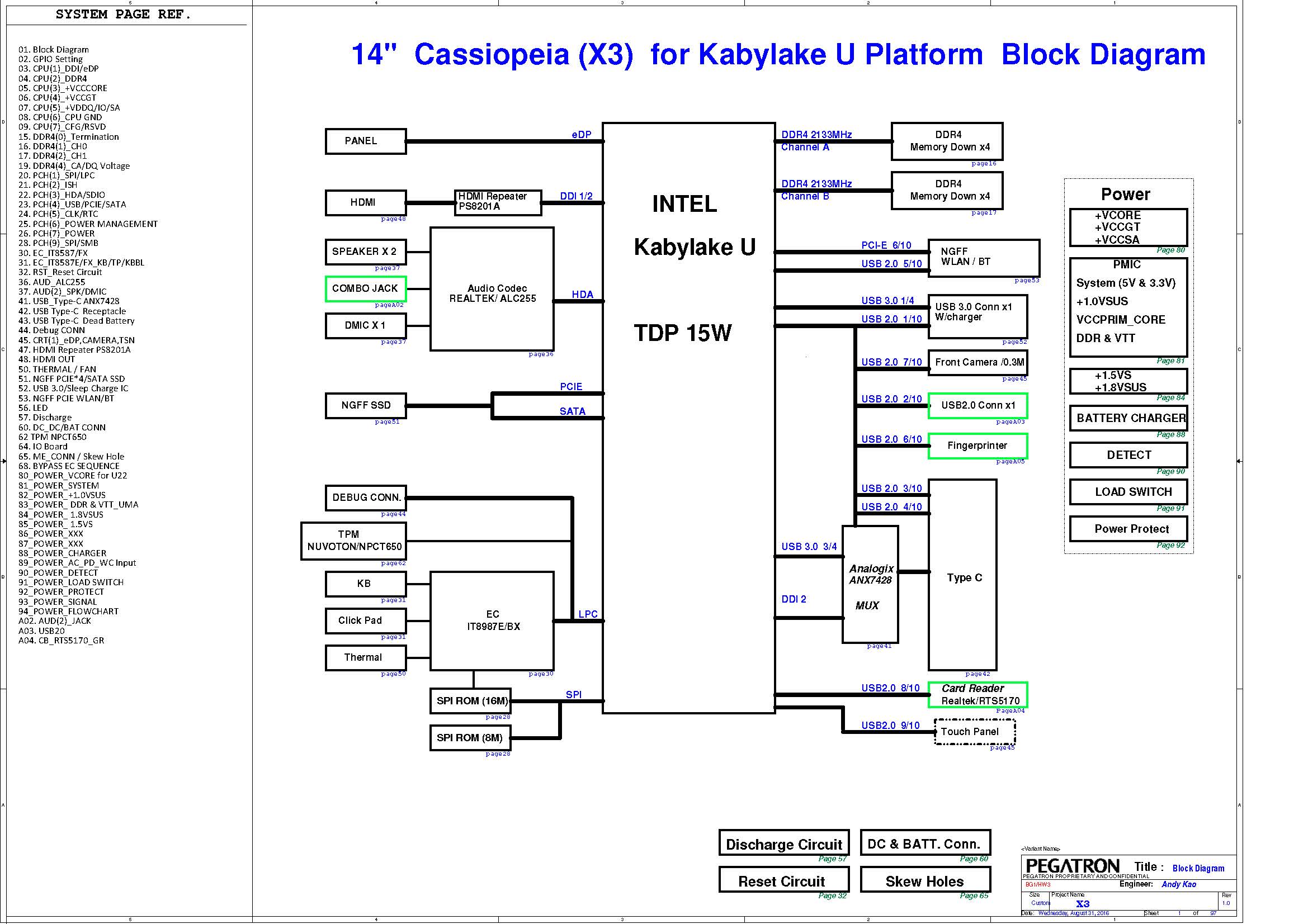Click the 'page36' reference under Audio Codec

[541, 354]
